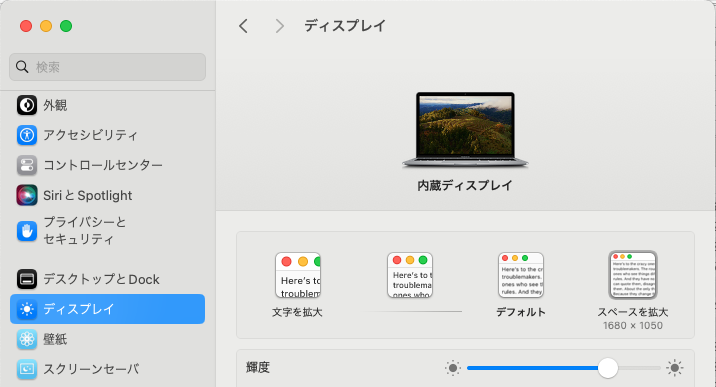Go back with the left chevron
Image resolution: width=716 pixels, height=387 pixels.
(243, 26)
